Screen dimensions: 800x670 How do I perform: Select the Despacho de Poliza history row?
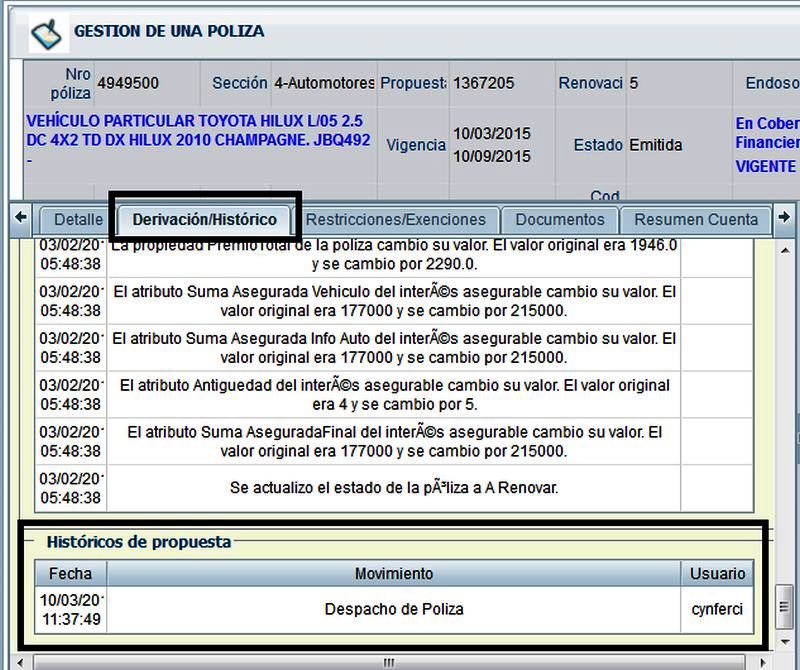point(394,609)
